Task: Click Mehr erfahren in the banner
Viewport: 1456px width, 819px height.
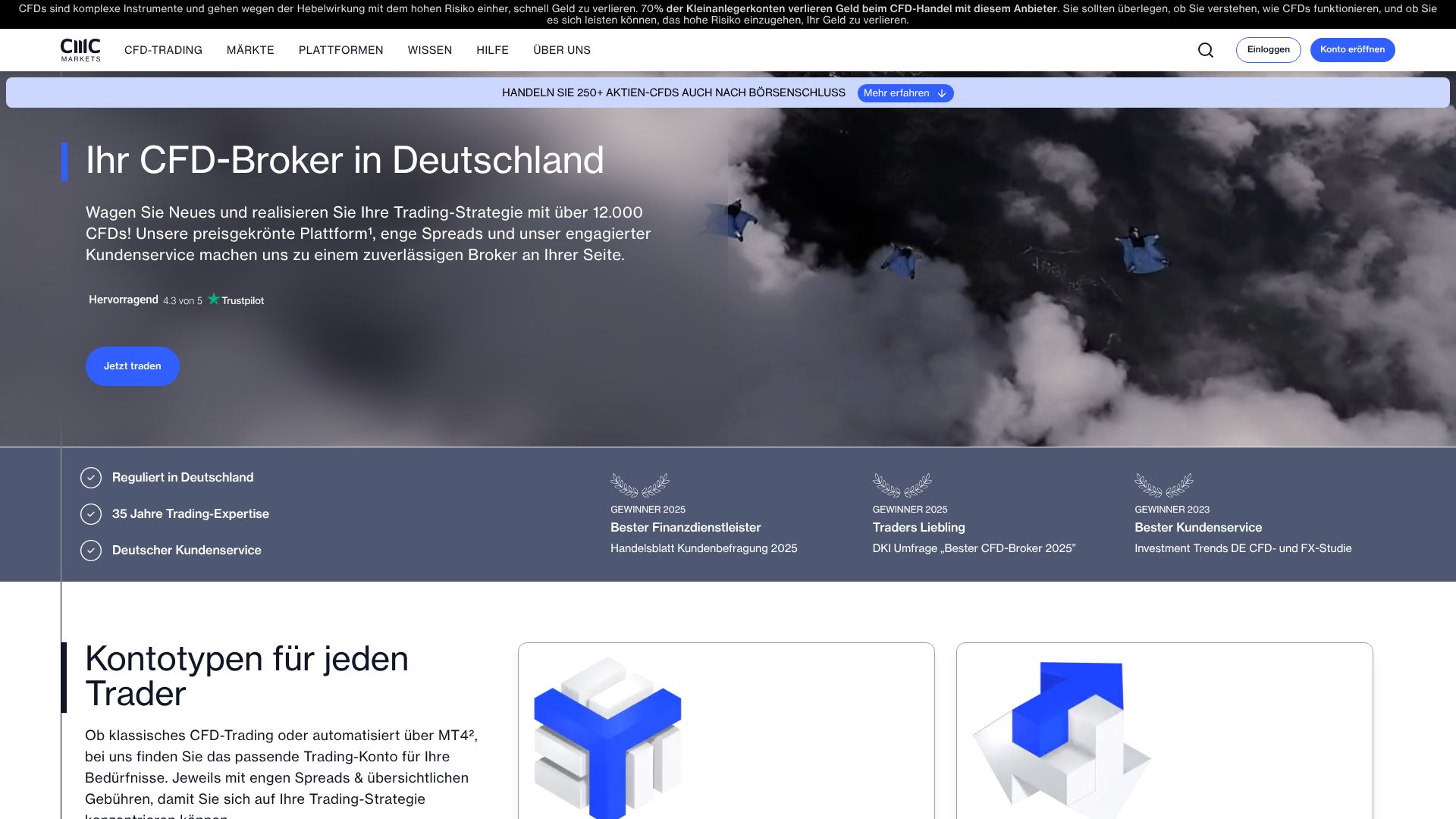Action: coord(905,93)
